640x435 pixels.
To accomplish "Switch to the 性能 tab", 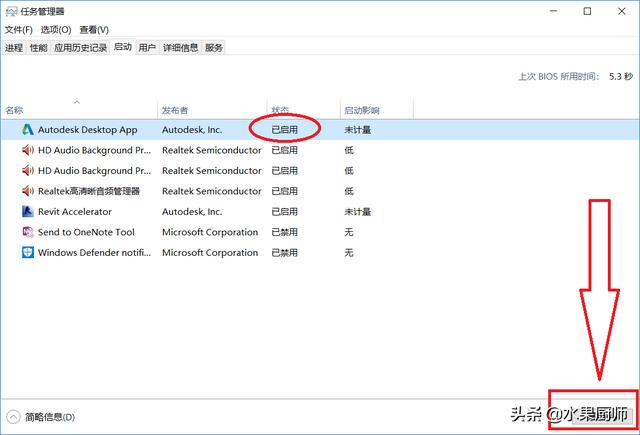I will (x=38, y=47).
